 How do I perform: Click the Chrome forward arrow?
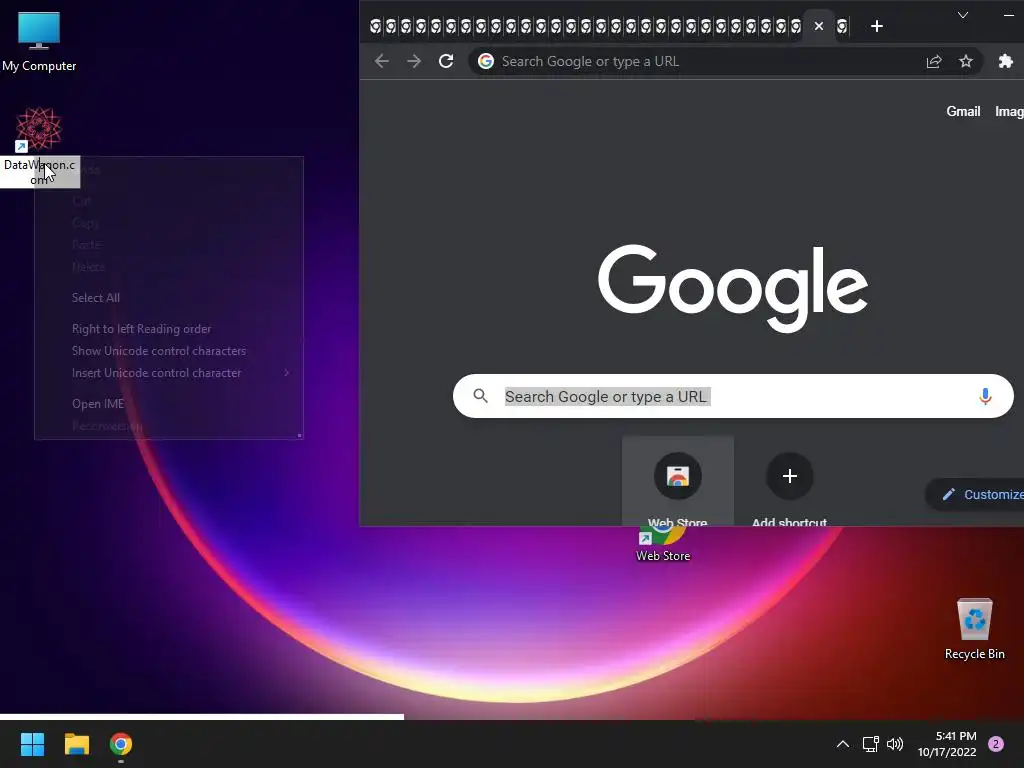click(x=414, y=61)
